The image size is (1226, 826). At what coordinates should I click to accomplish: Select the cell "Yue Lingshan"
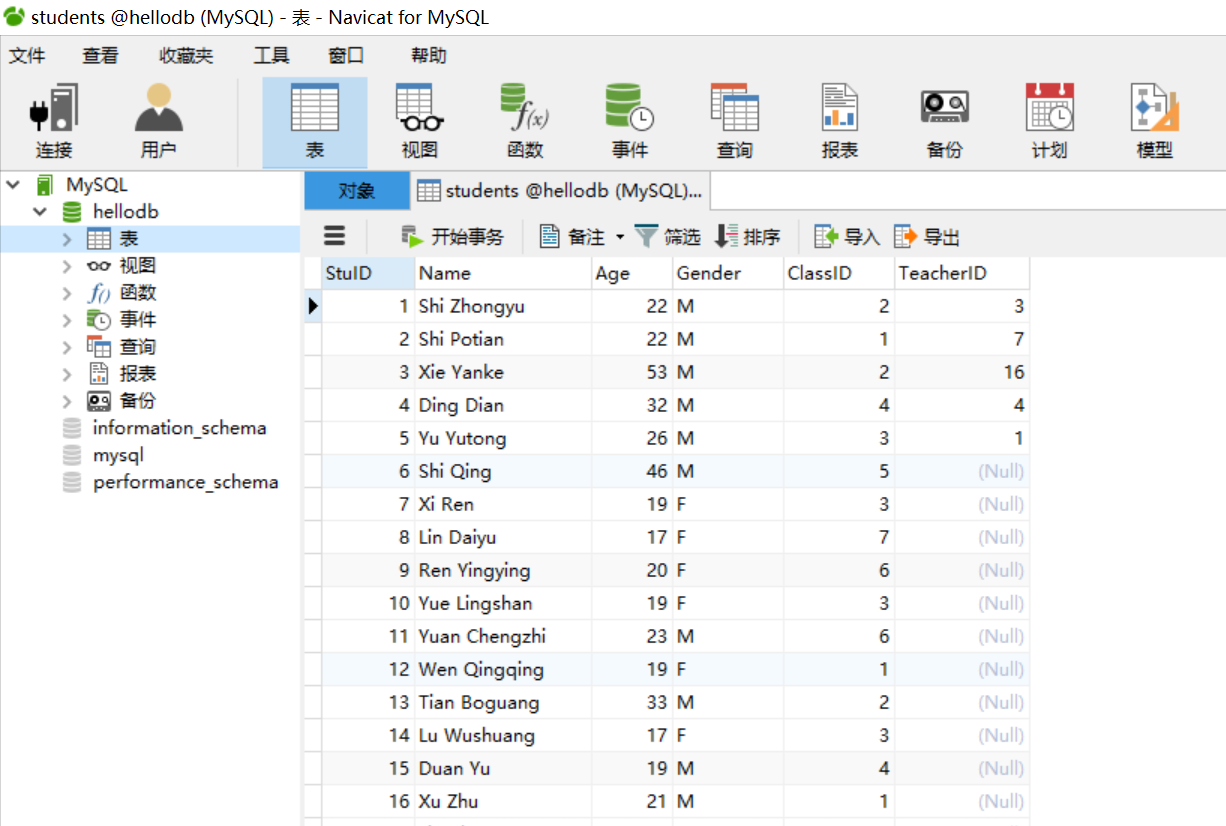pos(503,603)
